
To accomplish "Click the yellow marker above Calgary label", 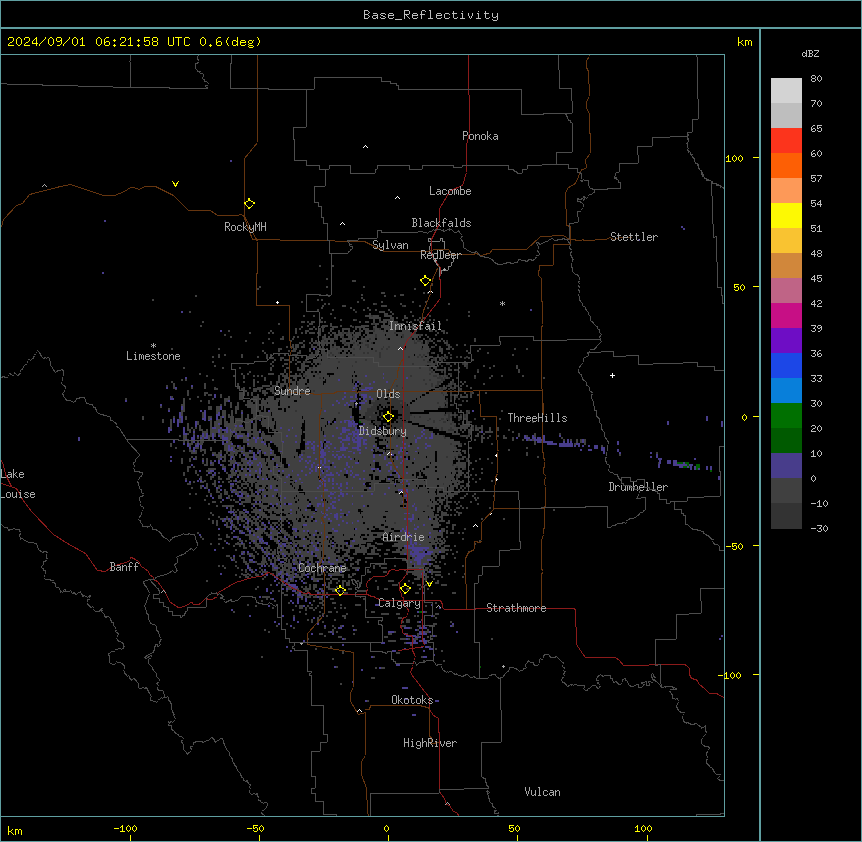I will point(405,589).
